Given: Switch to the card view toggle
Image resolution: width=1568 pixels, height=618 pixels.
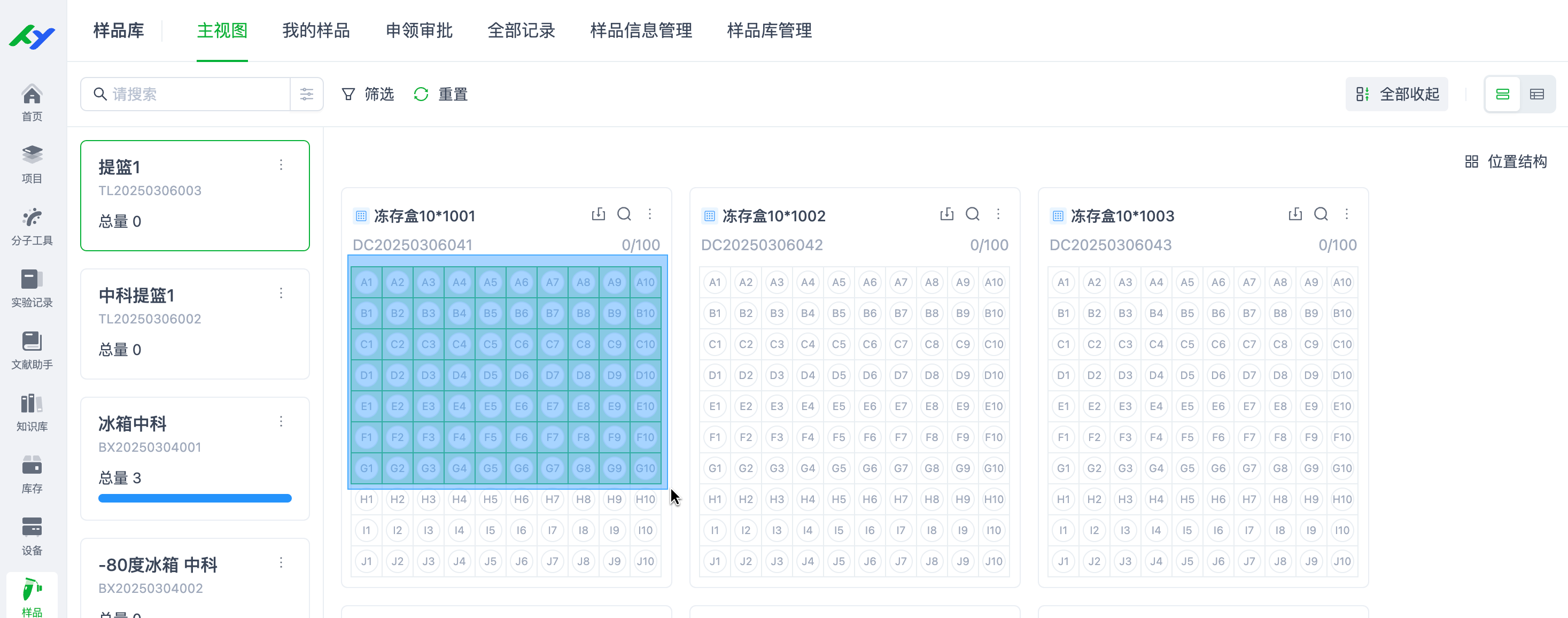Looking at the screenshot, I should coord(1502,94).
